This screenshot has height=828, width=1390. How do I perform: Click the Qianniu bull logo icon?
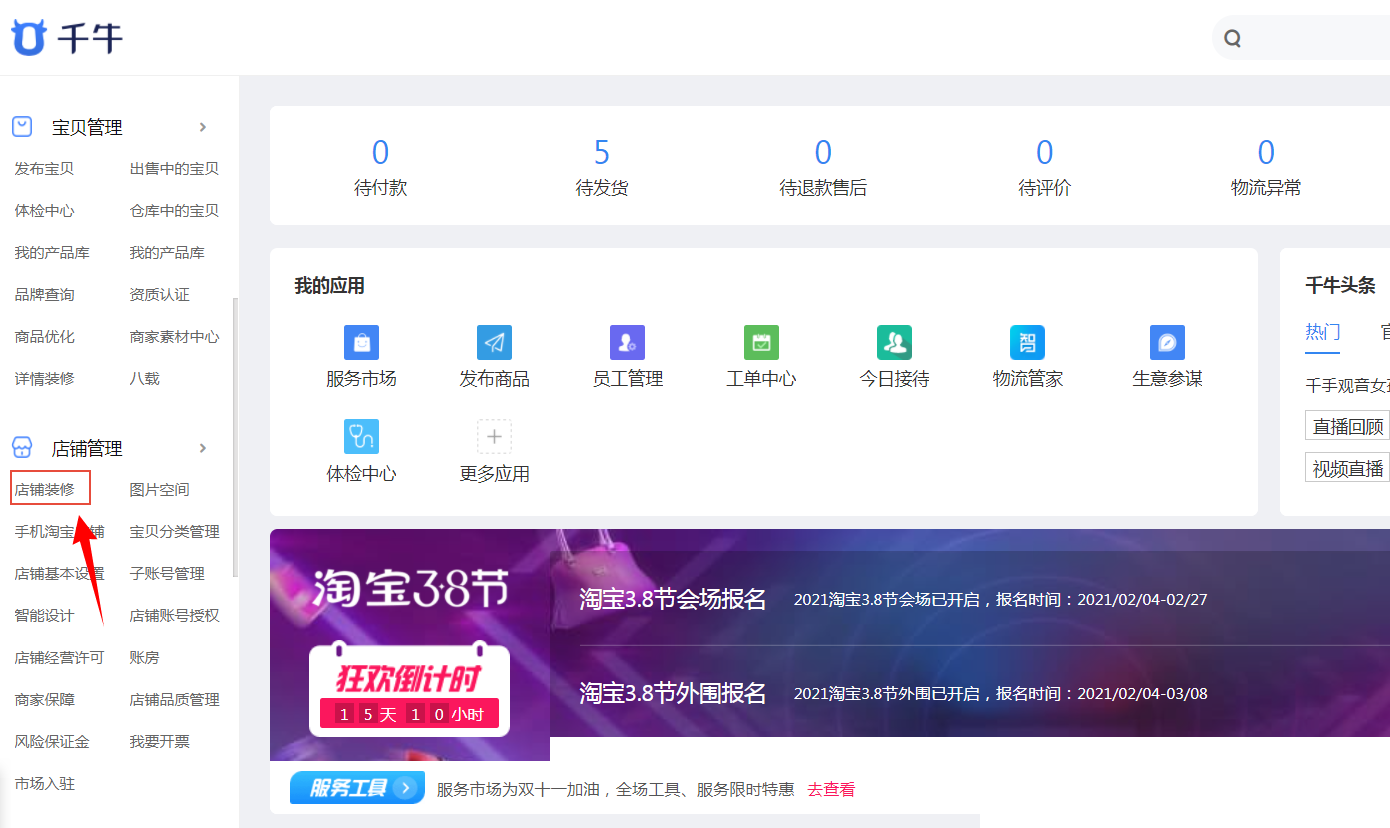pos(29,38)
